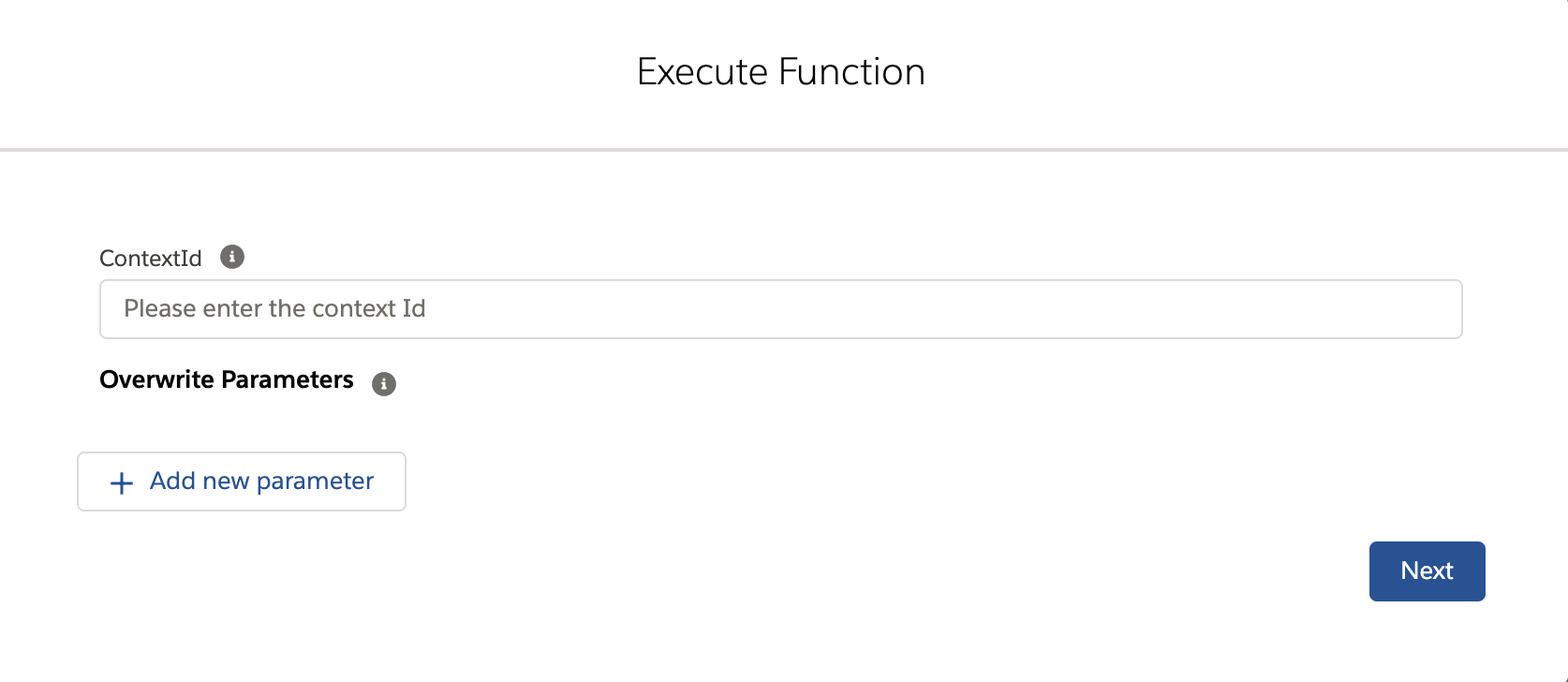Click the ContextId input field
The image size is (1568, 682).
pos(780,309)
